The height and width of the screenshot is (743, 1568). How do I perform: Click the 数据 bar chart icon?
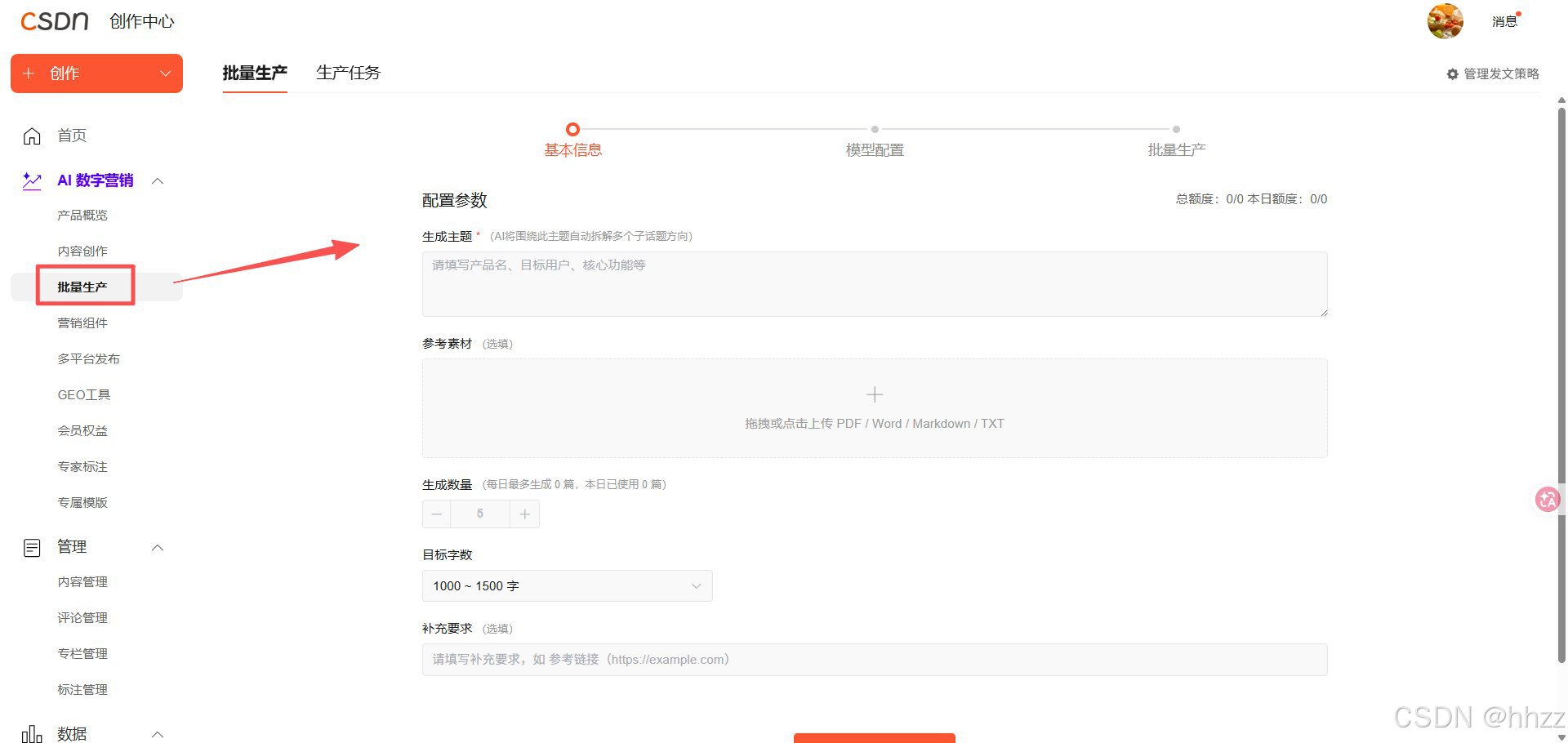(32, 734)
